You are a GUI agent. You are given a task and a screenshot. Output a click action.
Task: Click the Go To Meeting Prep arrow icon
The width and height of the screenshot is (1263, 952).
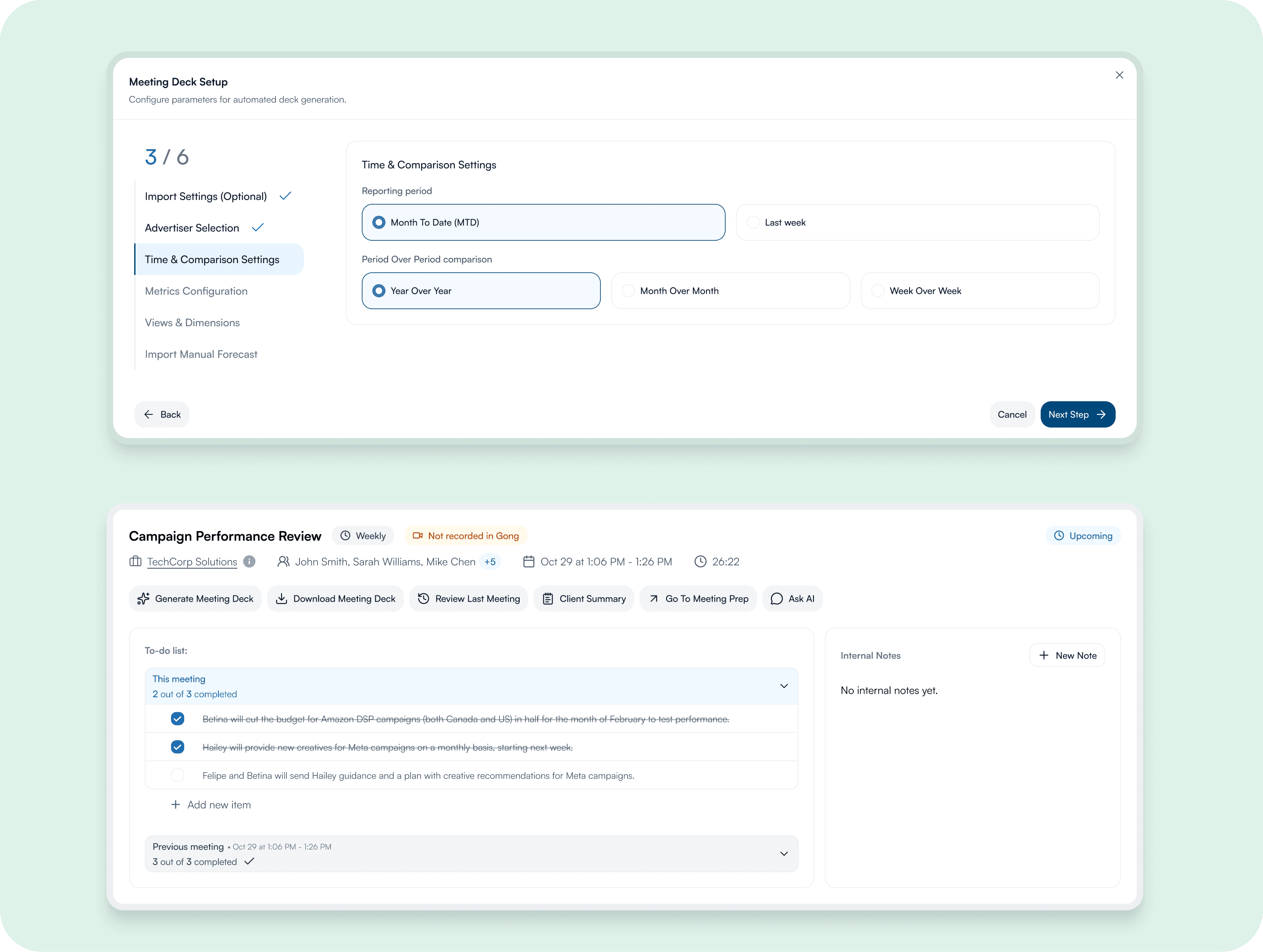click(654, 599)
